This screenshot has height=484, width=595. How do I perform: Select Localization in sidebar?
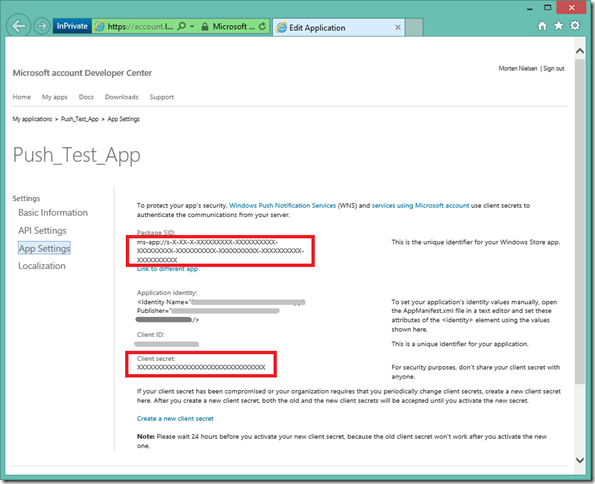click(x=42, y=266)
